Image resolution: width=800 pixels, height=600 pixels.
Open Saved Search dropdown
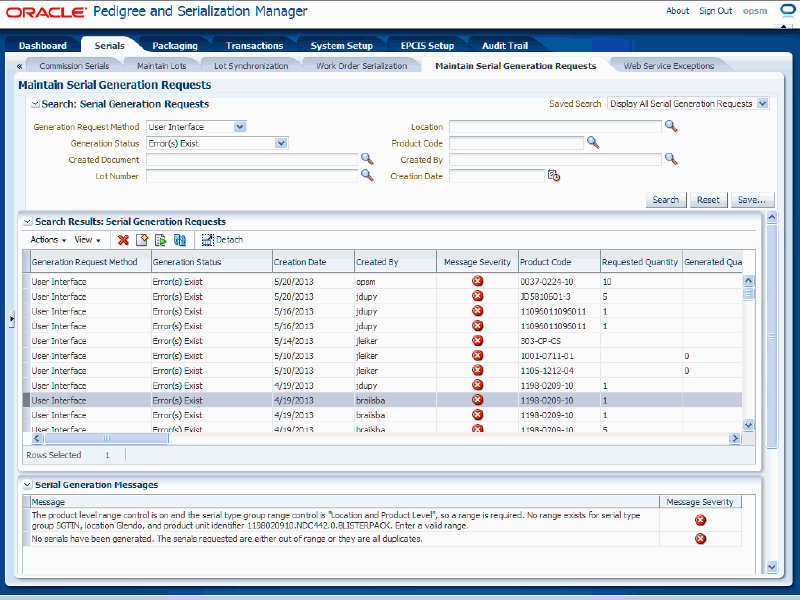pyautogui.click(x=762, y=104)
